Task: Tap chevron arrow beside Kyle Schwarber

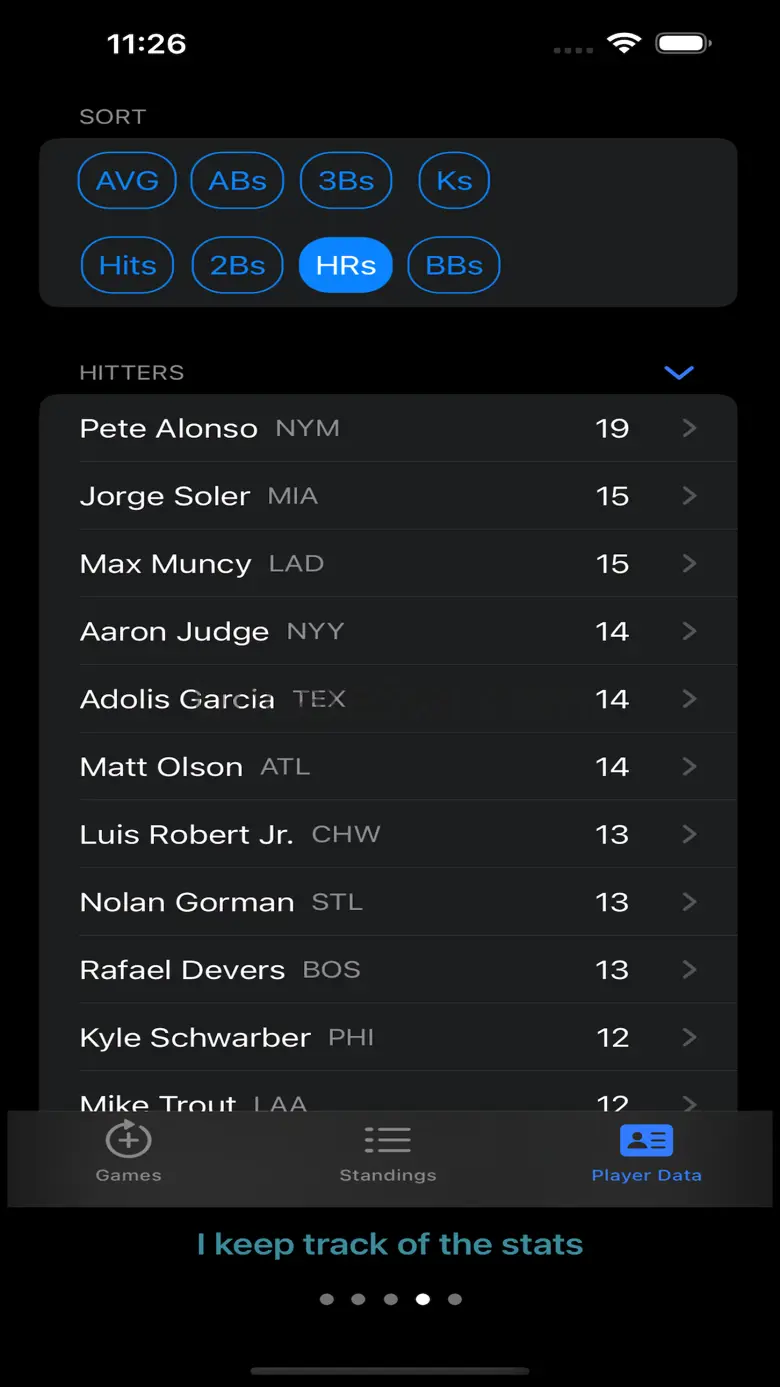Action: (689, 1037)
